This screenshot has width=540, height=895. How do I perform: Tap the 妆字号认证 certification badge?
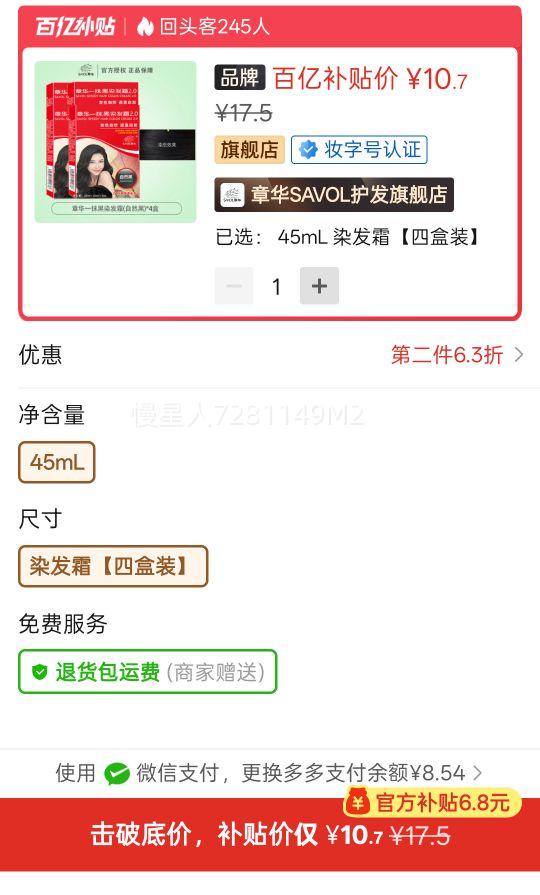[x=359, y=150]
